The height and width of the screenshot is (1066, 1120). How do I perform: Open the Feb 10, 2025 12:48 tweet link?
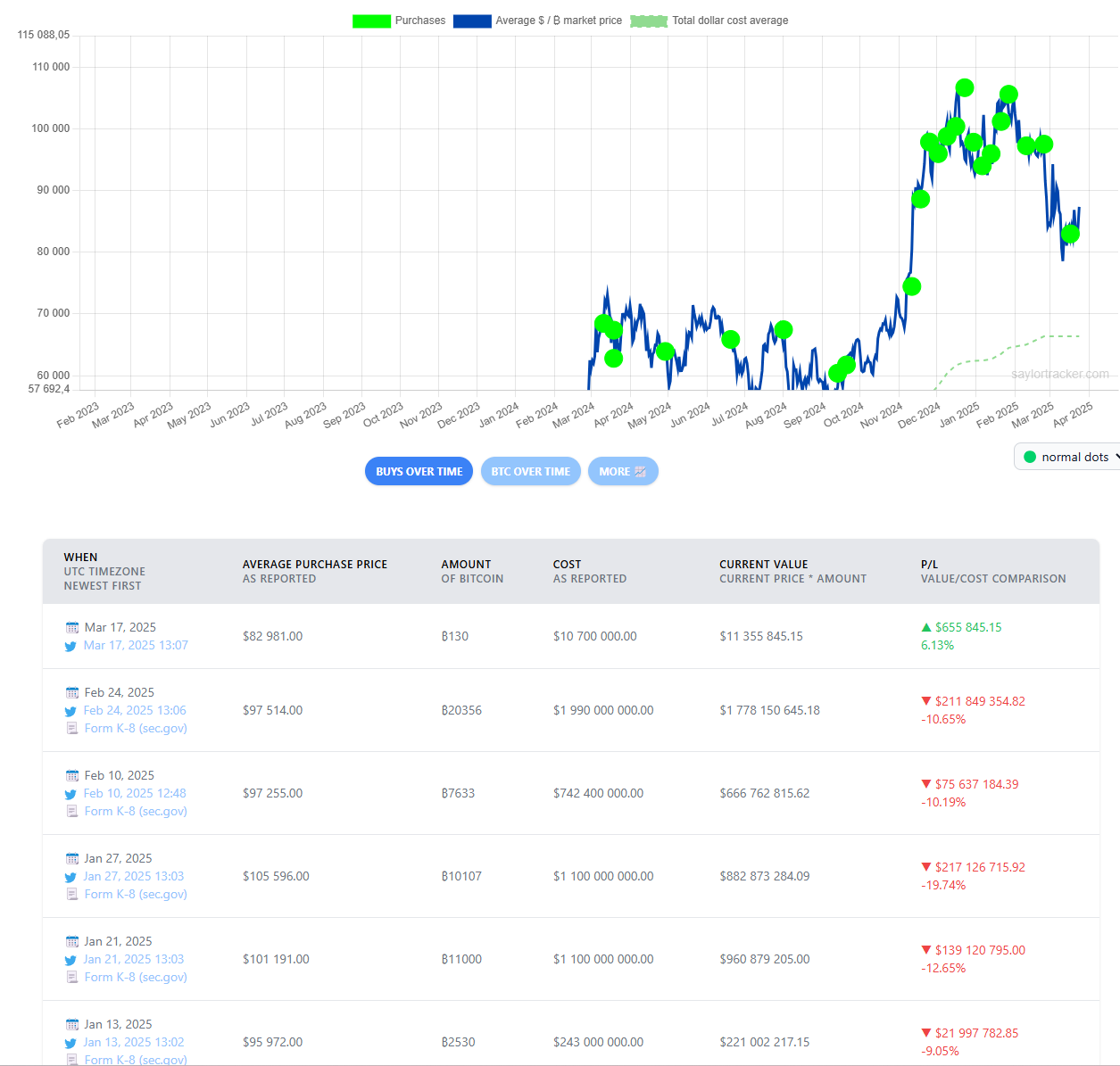(135, 794)
